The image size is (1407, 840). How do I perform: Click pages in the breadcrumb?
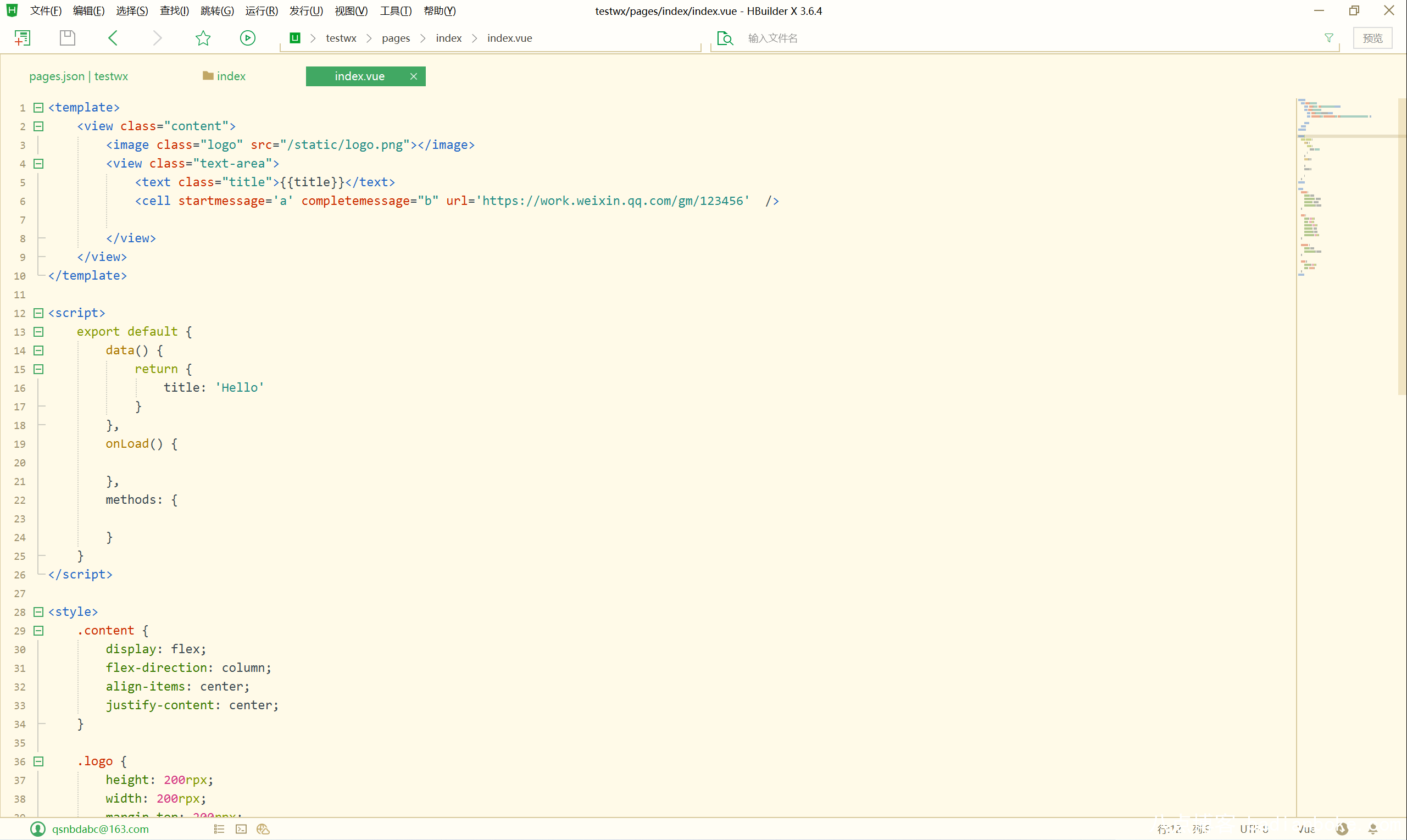pos(396,38)
